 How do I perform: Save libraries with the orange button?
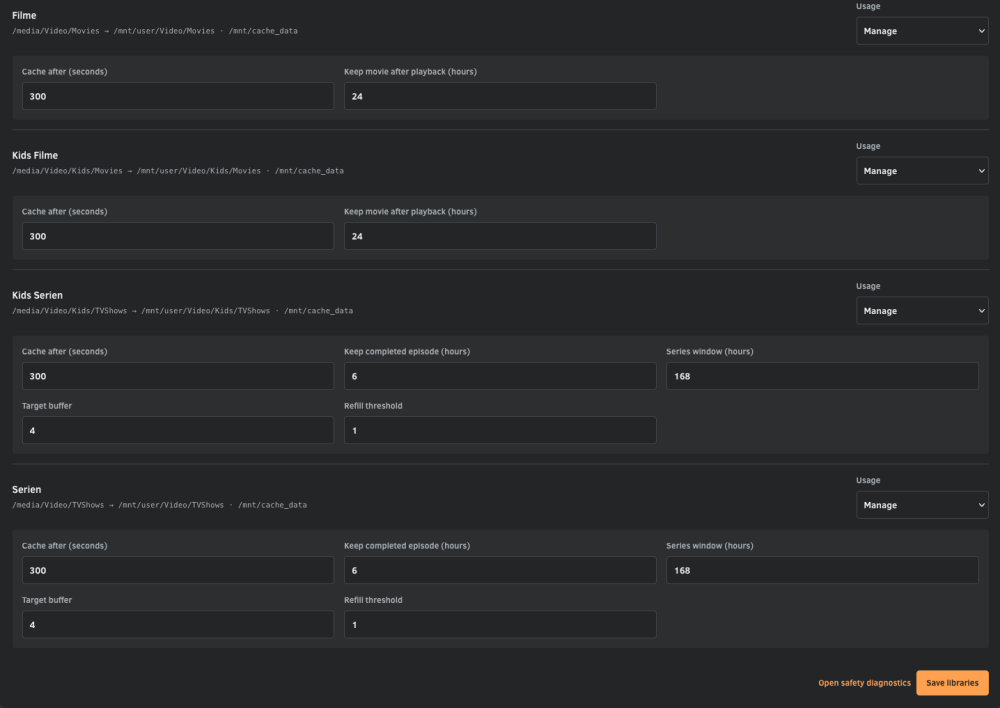(x=952, y=682)
